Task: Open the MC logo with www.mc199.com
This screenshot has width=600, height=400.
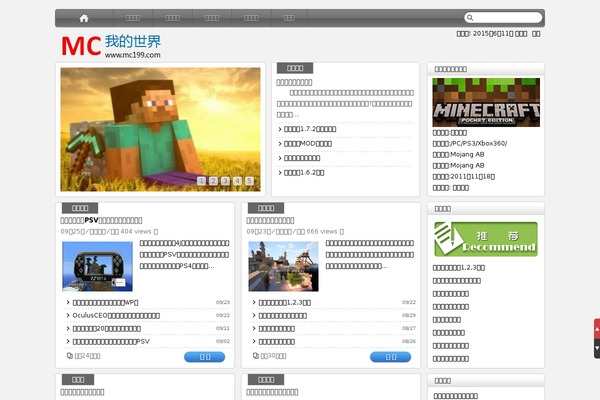Action: pos(111,46)
